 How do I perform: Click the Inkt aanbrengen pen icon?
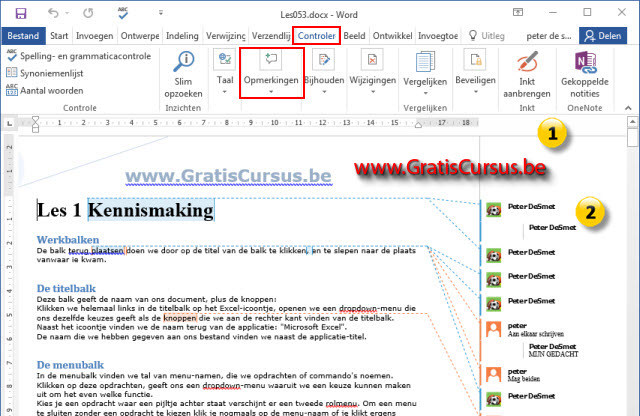(x=527, y=61)
